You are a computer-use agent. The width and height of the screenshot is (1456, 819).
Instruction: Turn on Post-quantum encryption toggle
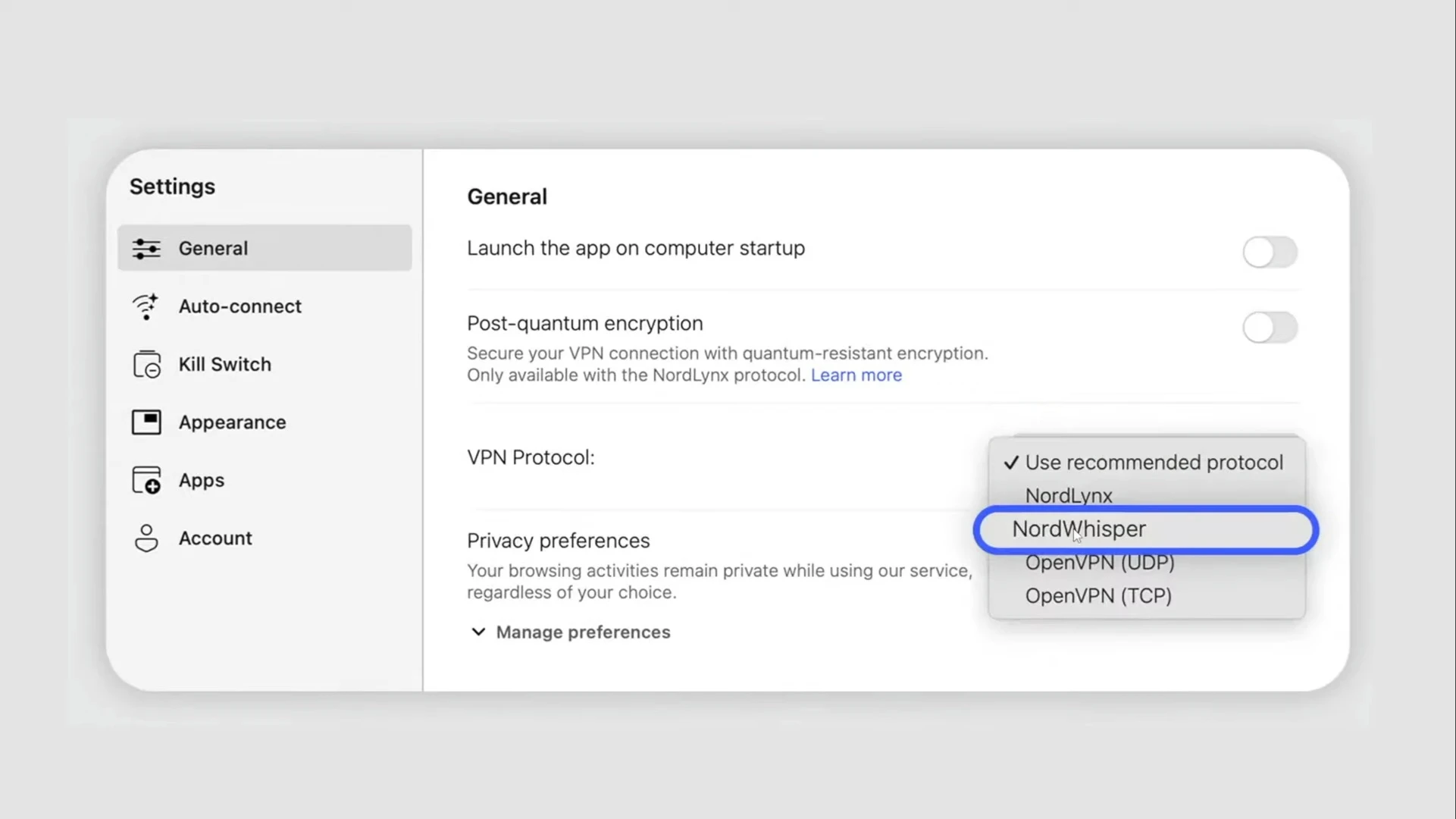tap(1270, 328)
